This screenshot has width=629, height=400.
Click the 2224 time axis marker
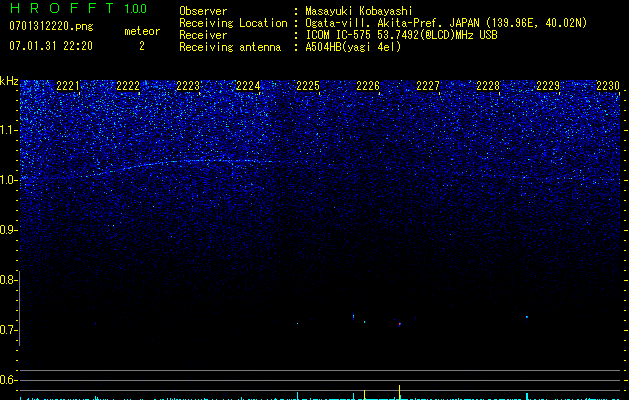click(248, 86)
